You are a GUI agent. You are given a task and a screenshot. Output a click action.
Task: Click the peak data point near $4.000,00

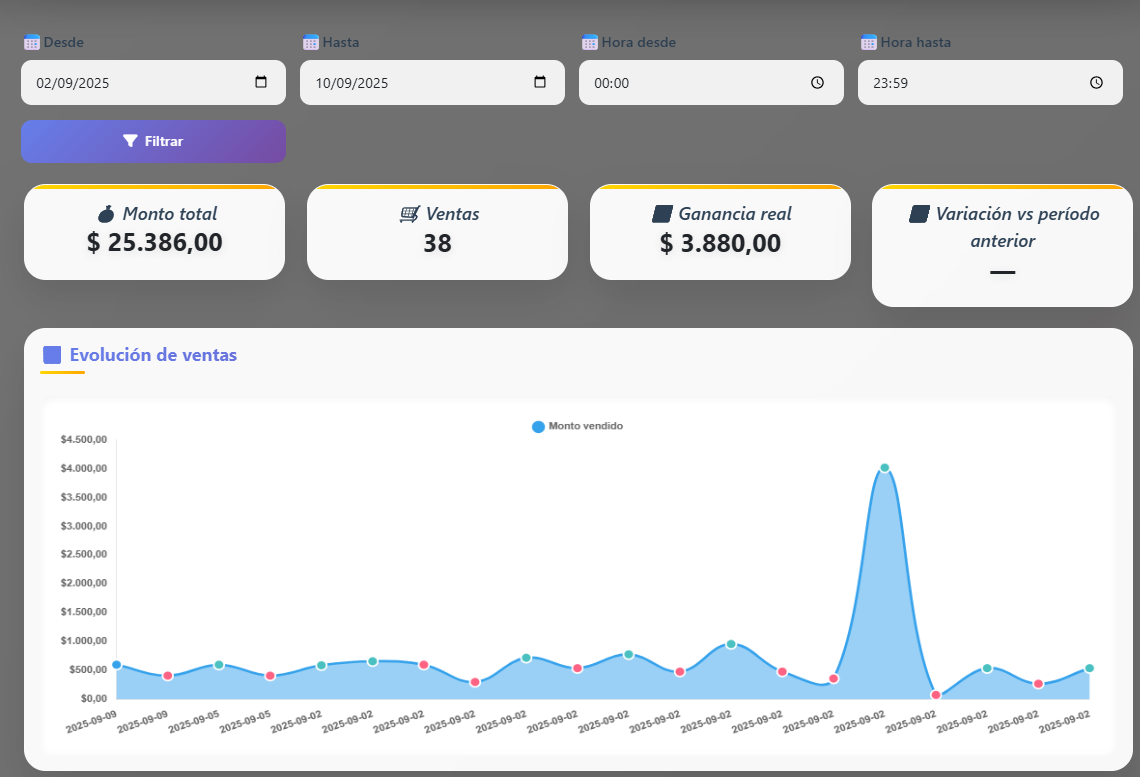tap(884, 468)
